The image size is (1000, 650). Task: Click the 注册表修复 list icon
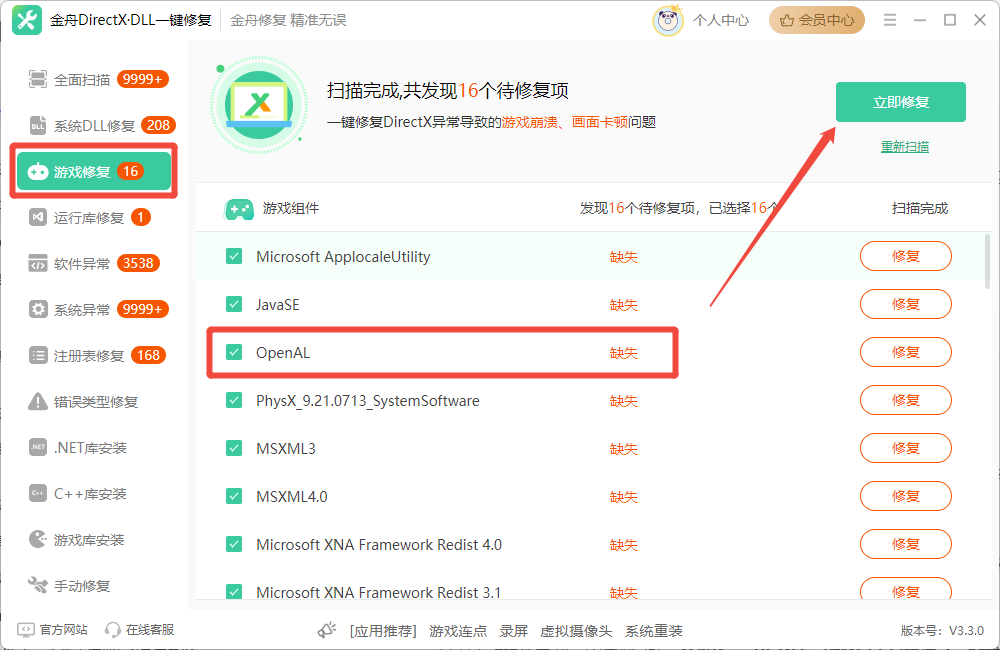coord(38,355)
